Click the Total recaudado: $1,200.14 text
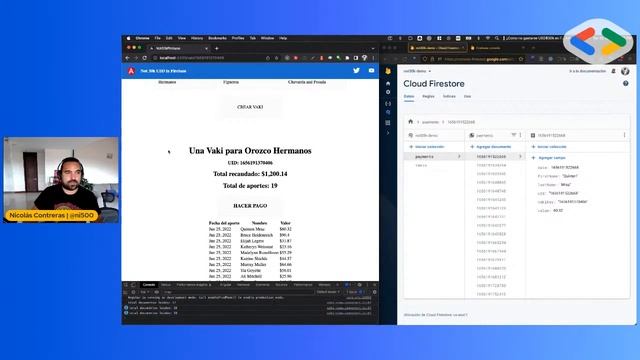640x360 pixels. (x=250, y=174)
